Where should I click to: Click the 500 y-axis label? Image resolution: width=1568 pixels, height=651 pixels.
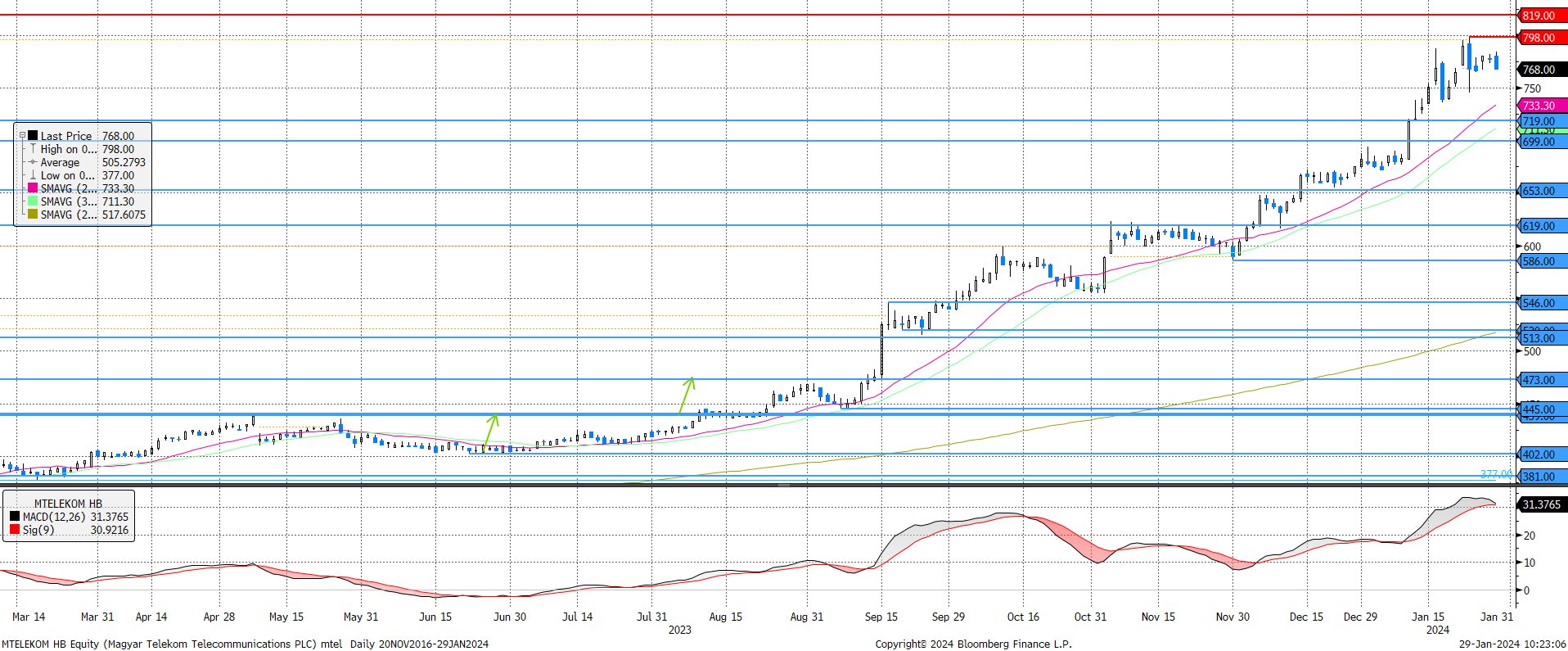pos(1532,351)
